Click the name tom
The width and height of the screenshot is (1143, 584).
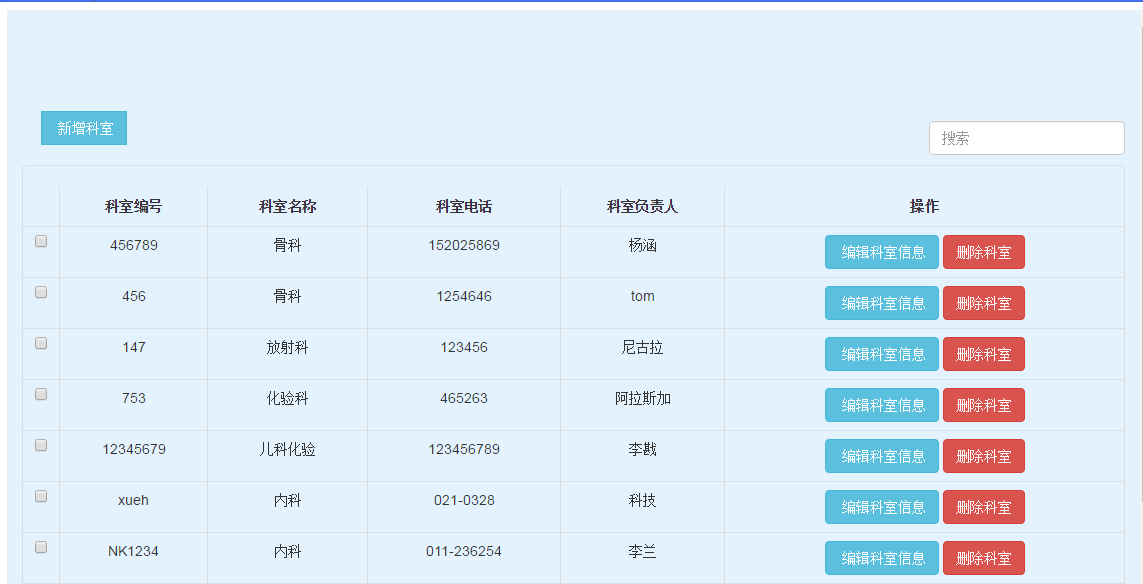(642, 297)
